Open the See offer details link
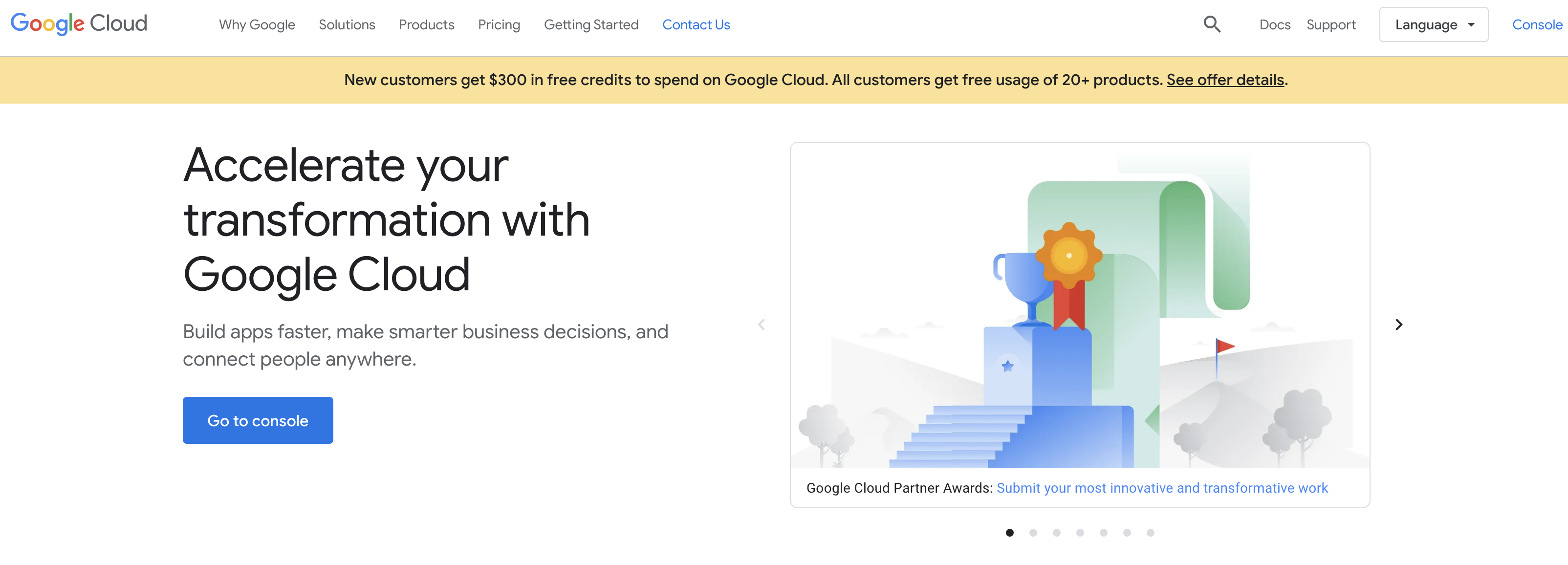Viewport: 1568px width, 565px height. (1225, 80)
